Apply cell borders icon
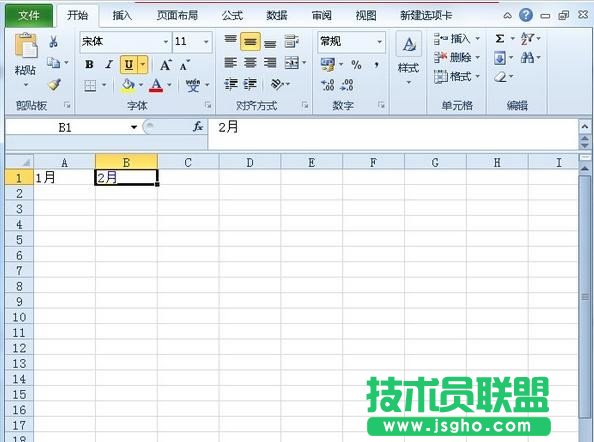This screenshot has height=442, width=594. click(x=90, y=86)
